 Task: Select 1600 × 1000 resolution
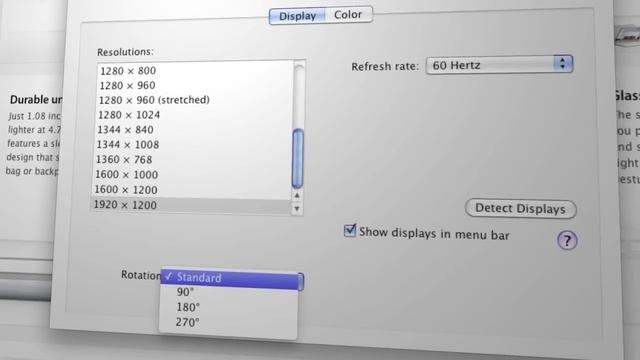pos(193,175)
